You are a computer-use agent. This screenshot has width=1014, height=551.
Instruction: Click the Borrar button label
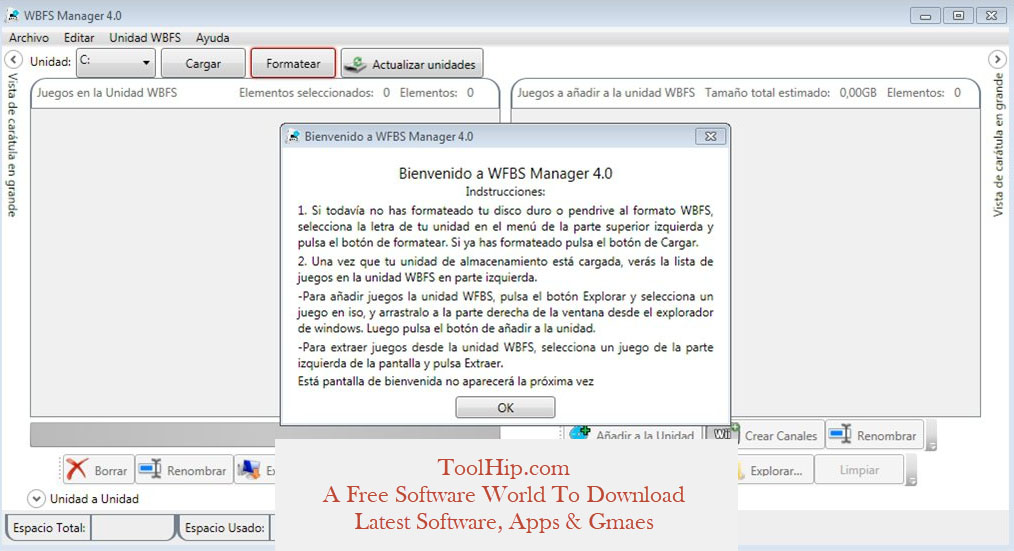(x=111, y=471)
